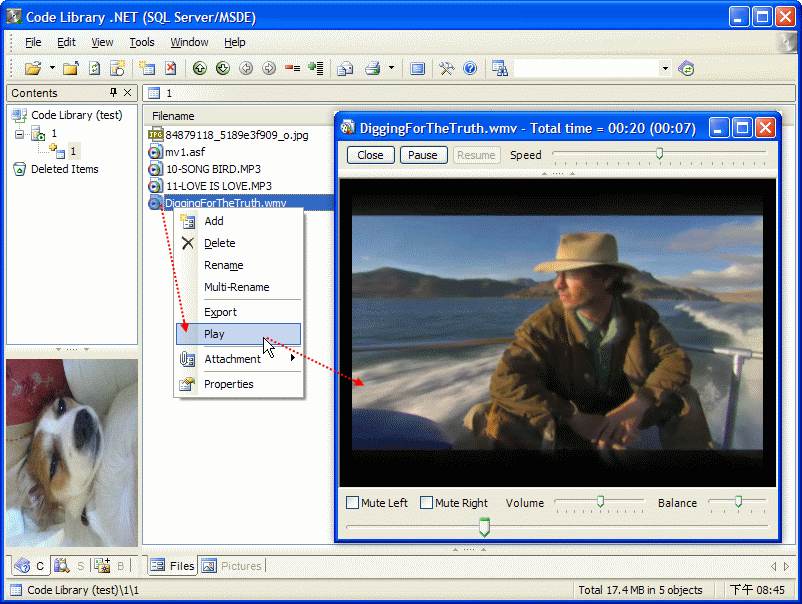Open the Tools menu
This screenshot has width=802, height=604.
[x=142, y=42]
